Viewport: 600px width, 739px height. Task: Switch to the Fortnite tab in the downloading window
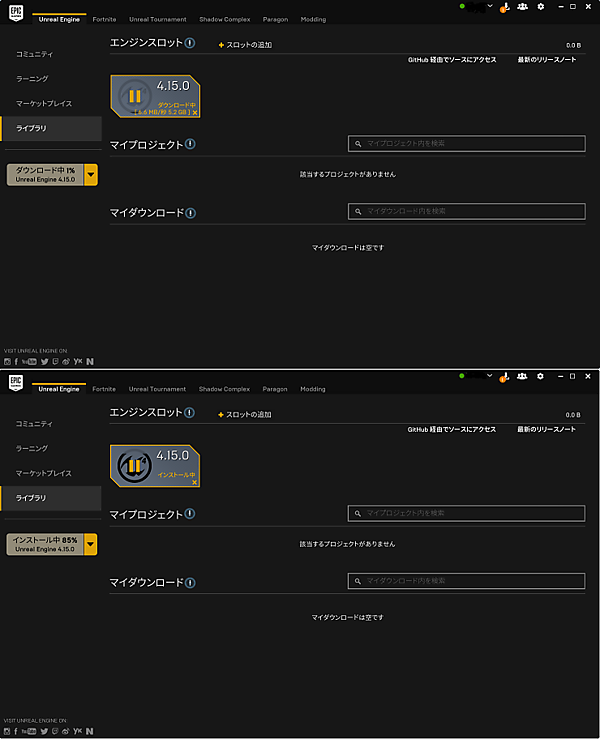point(104,19)
